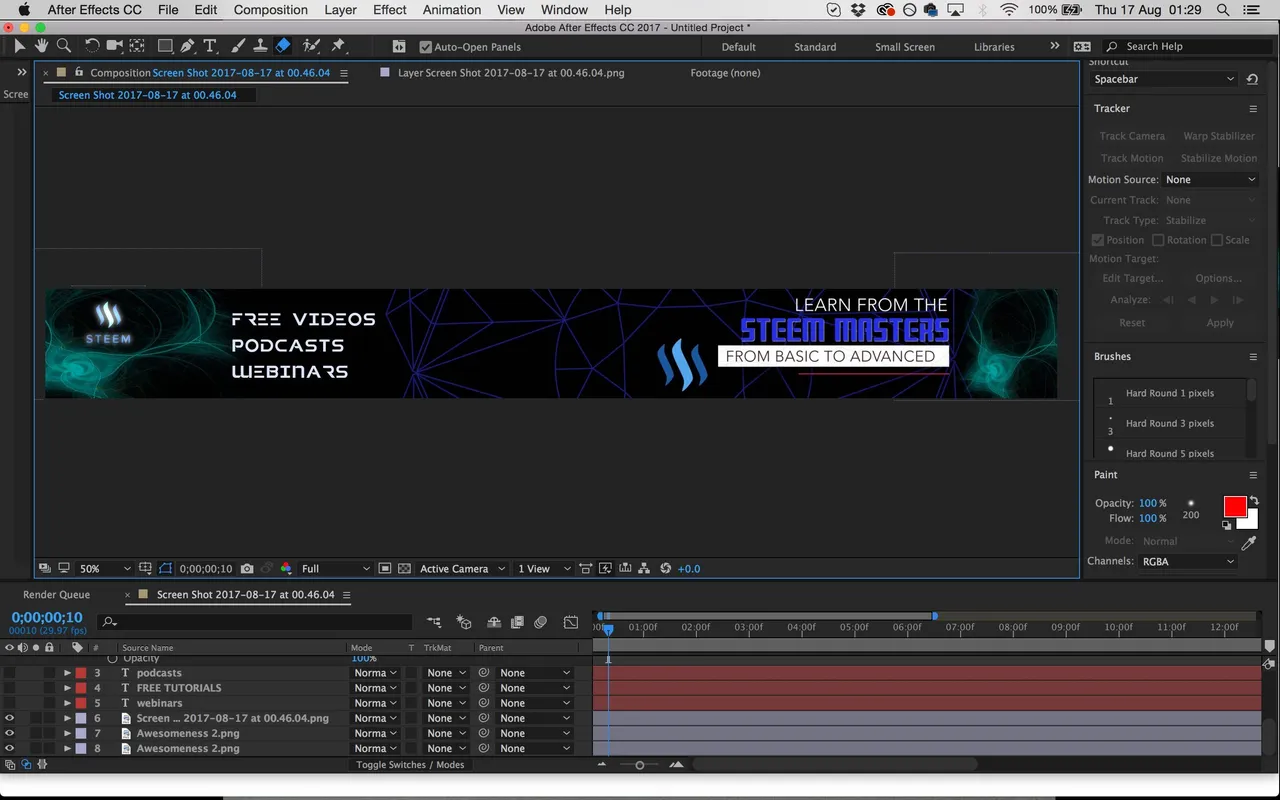Image resolution: width=1280 pixels, height=800 pixels.
Task: Click the paint eyedropper icon
Action: point(1248,543)
